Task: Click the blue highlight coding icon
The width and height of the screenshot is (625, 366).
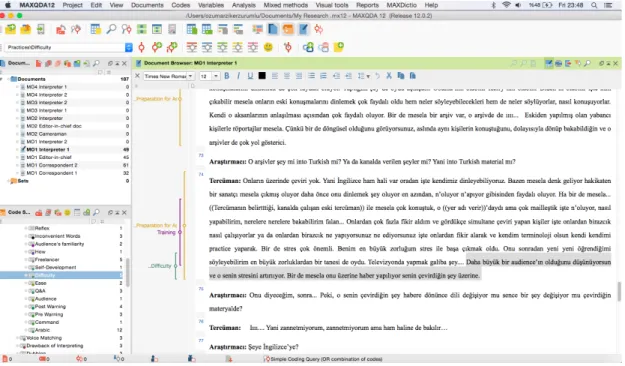Action: click(x=207, y=47)
